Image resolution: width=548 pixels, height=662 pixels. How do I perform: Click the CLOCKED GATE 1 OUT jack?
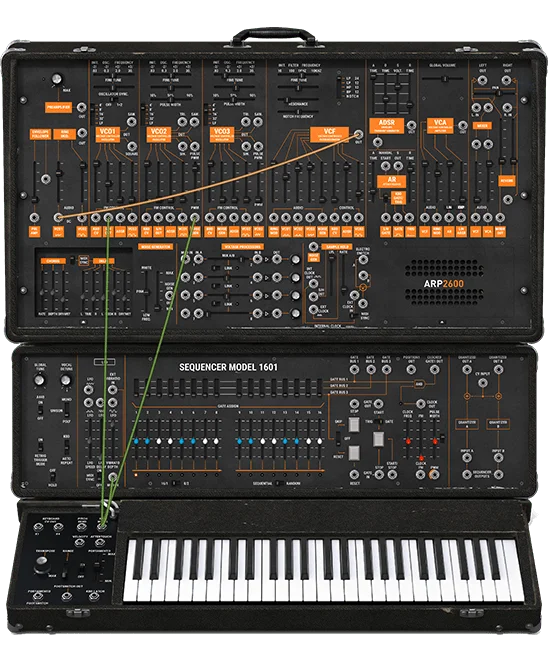434,370
